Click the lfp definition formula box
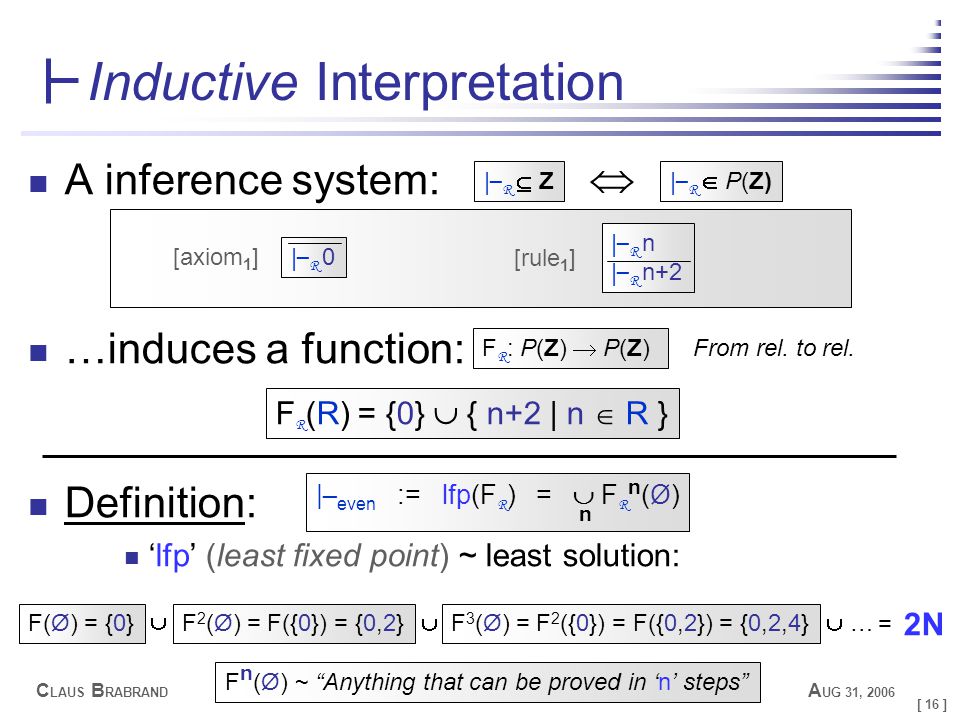The image size is (960, 720). click(x=498, y=502)
